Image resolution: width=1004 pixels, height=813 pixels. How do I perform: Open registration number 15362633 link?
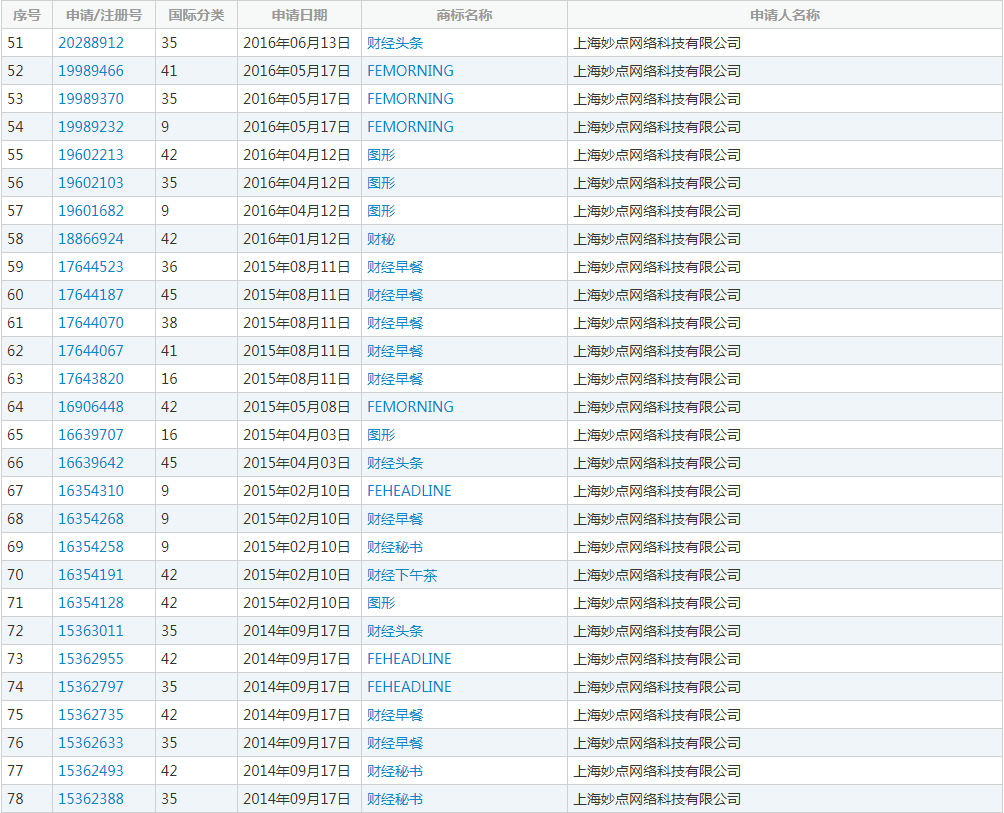tap(91, 743)
